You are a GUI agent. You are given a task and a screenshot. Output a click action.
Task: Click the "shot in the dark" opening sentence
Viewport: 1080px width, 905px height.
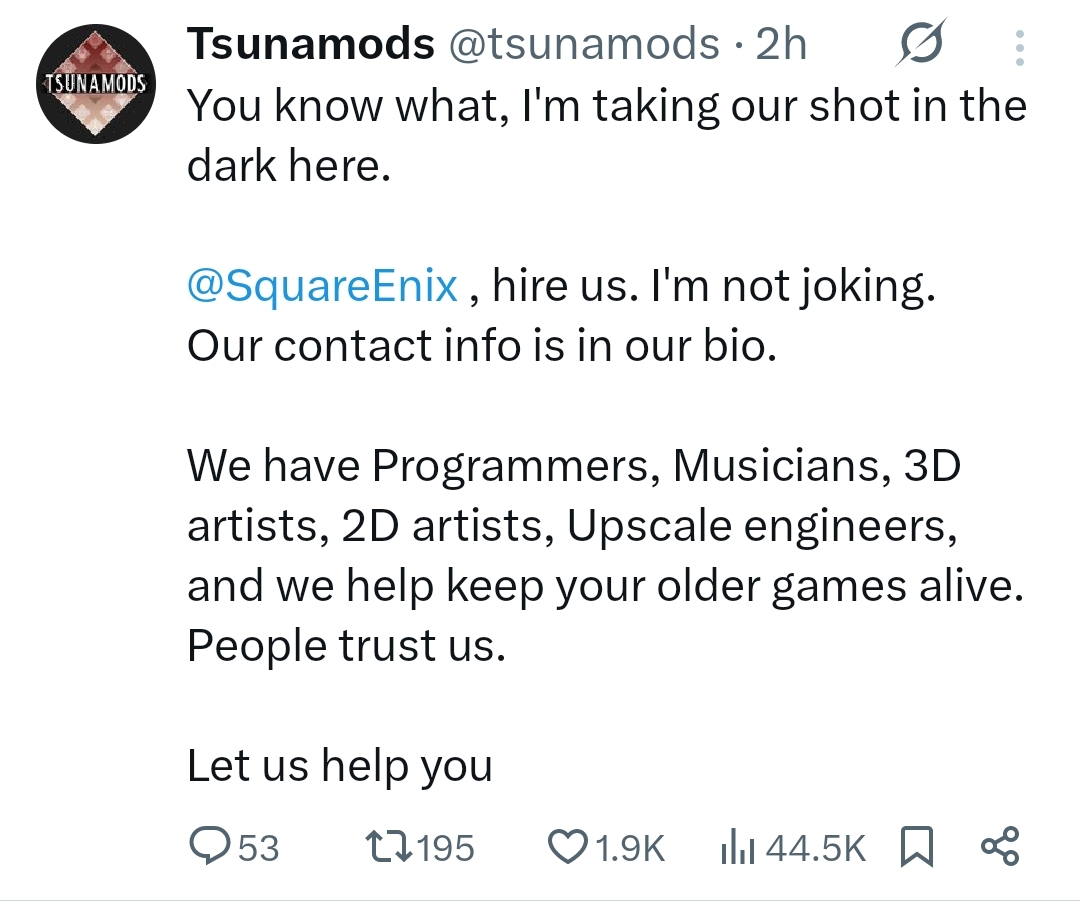tap(606, 106)
